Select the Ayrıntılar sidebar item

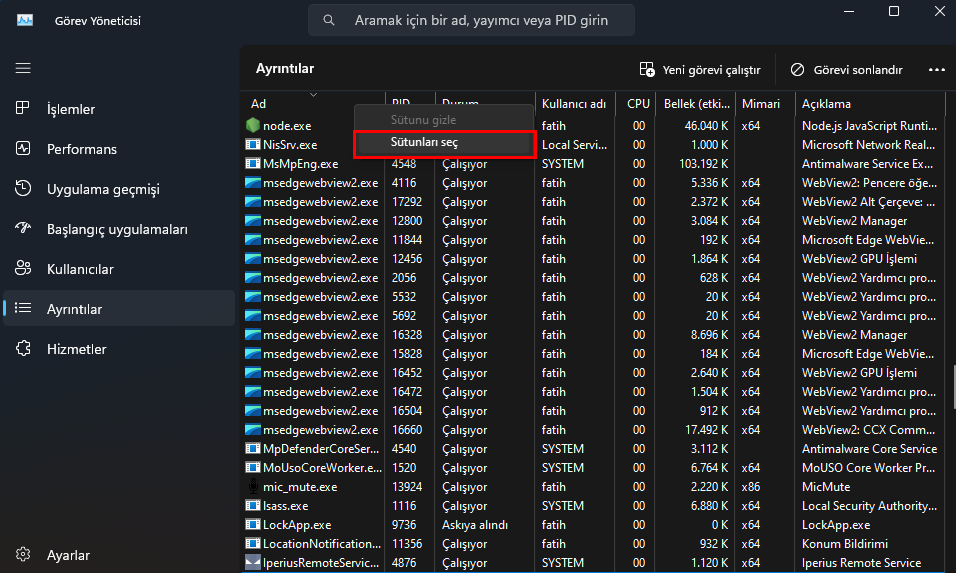(119, 309)
